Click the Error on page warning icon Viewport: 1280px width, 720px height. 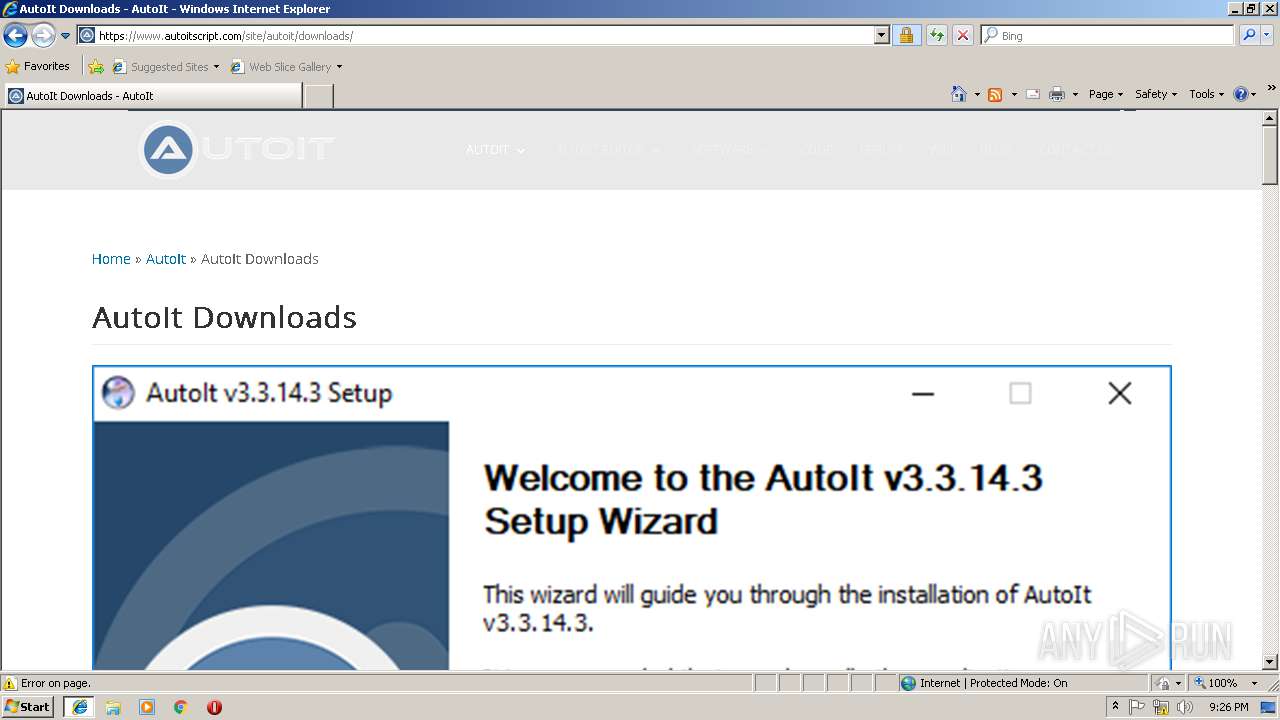pos(10,684)
